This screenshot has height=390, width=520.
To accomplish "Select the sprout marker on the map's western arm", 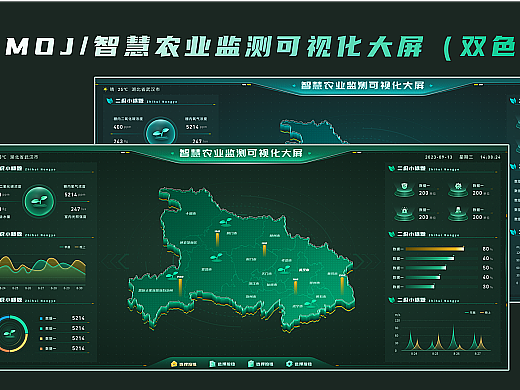I will click(172, 275).
